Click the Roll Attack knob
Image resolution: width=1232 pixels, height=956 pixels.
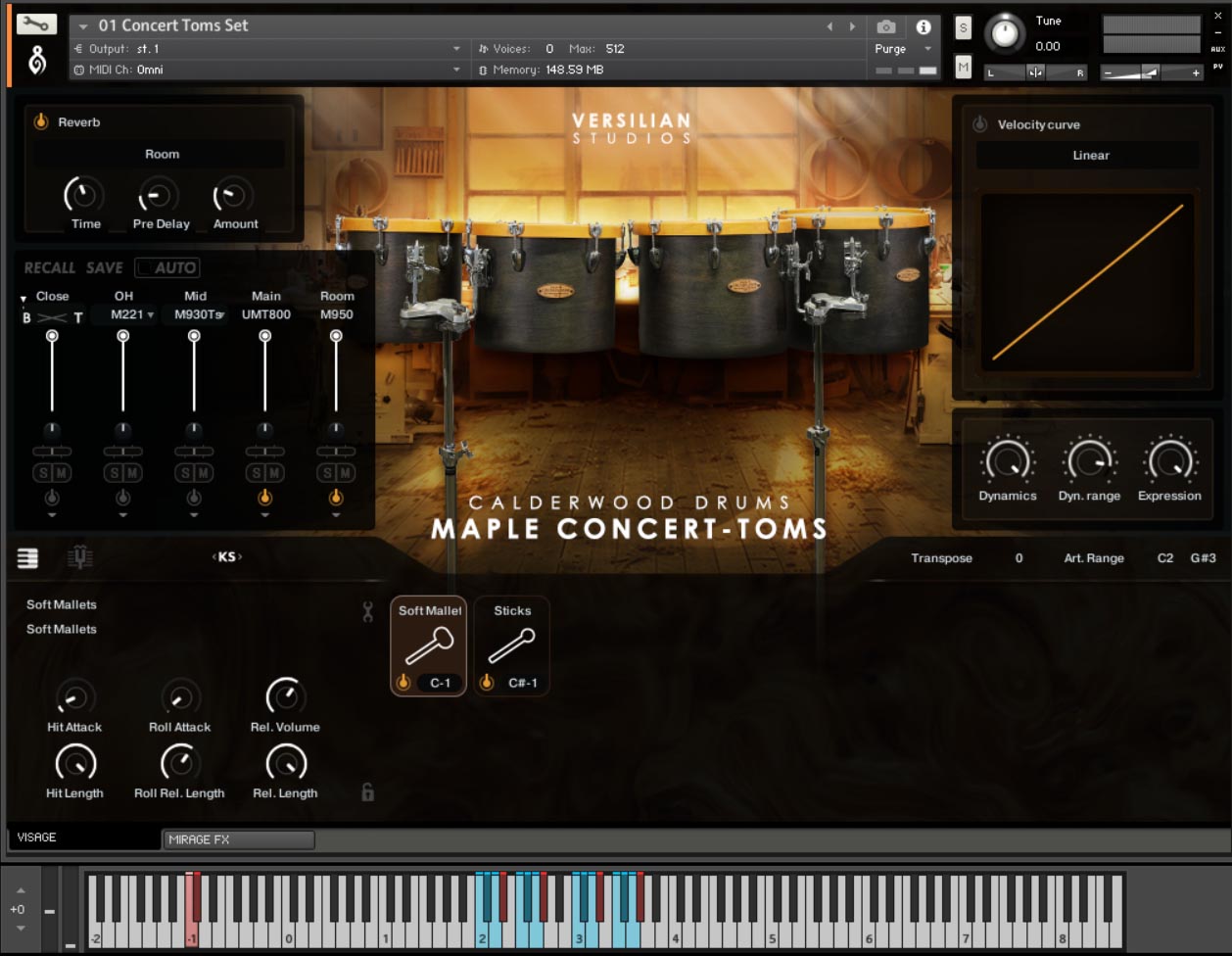pos(180,697)
